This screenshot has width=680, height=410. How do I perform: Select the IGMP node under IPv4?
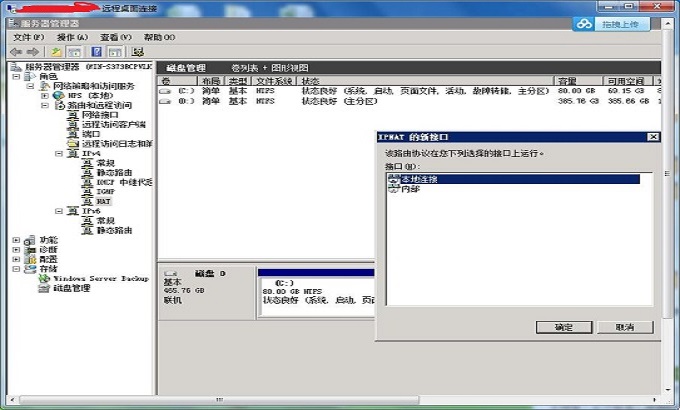click(105, 191)
